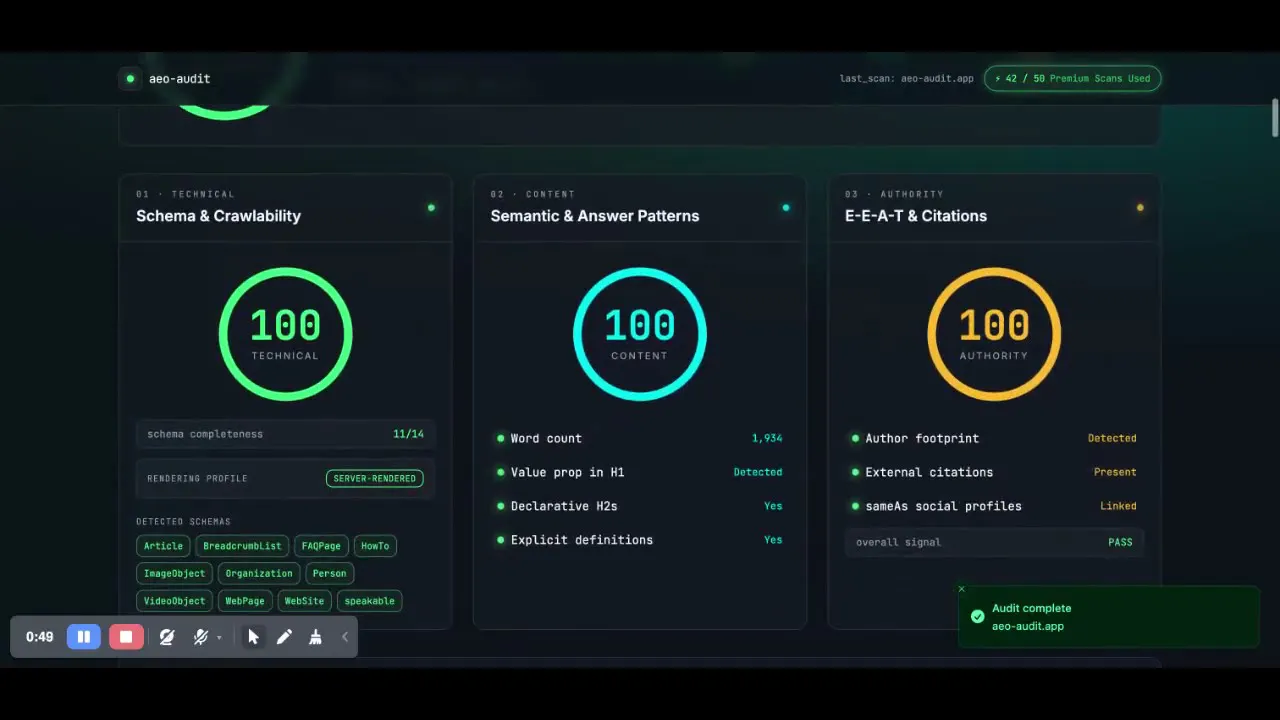1280x720 pixels.
Task: Pause the screen recording
Action: coord(84,637)
